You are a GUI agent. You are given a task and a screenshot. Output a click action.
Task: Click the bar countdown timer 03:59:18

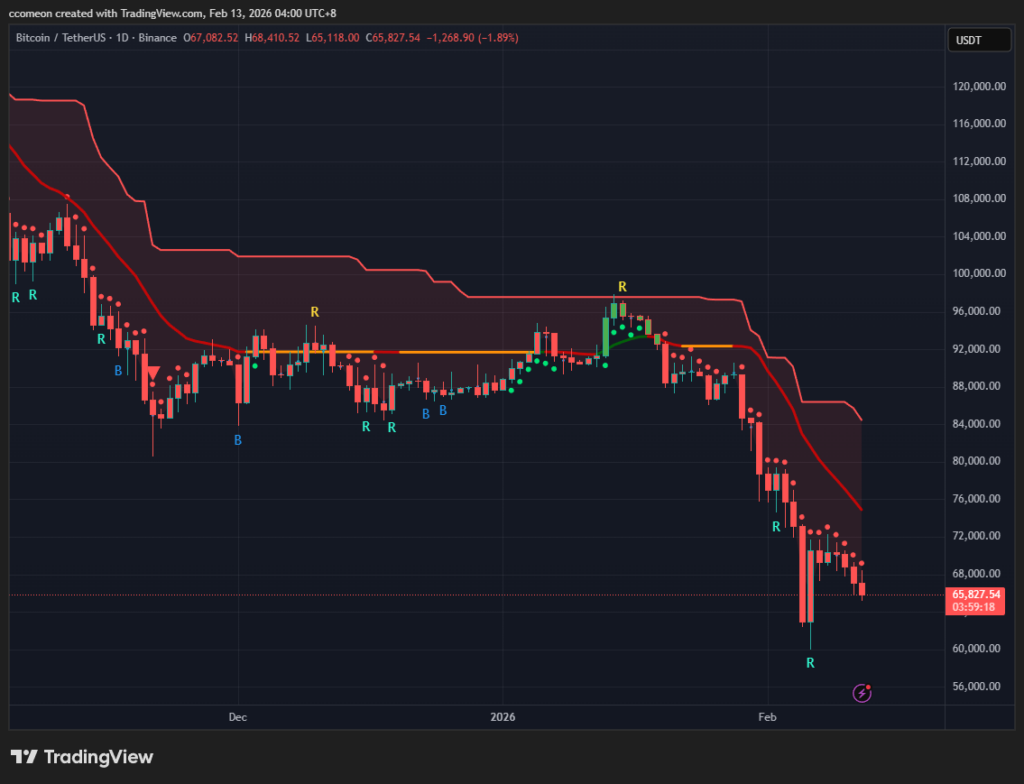pos(976,607)
